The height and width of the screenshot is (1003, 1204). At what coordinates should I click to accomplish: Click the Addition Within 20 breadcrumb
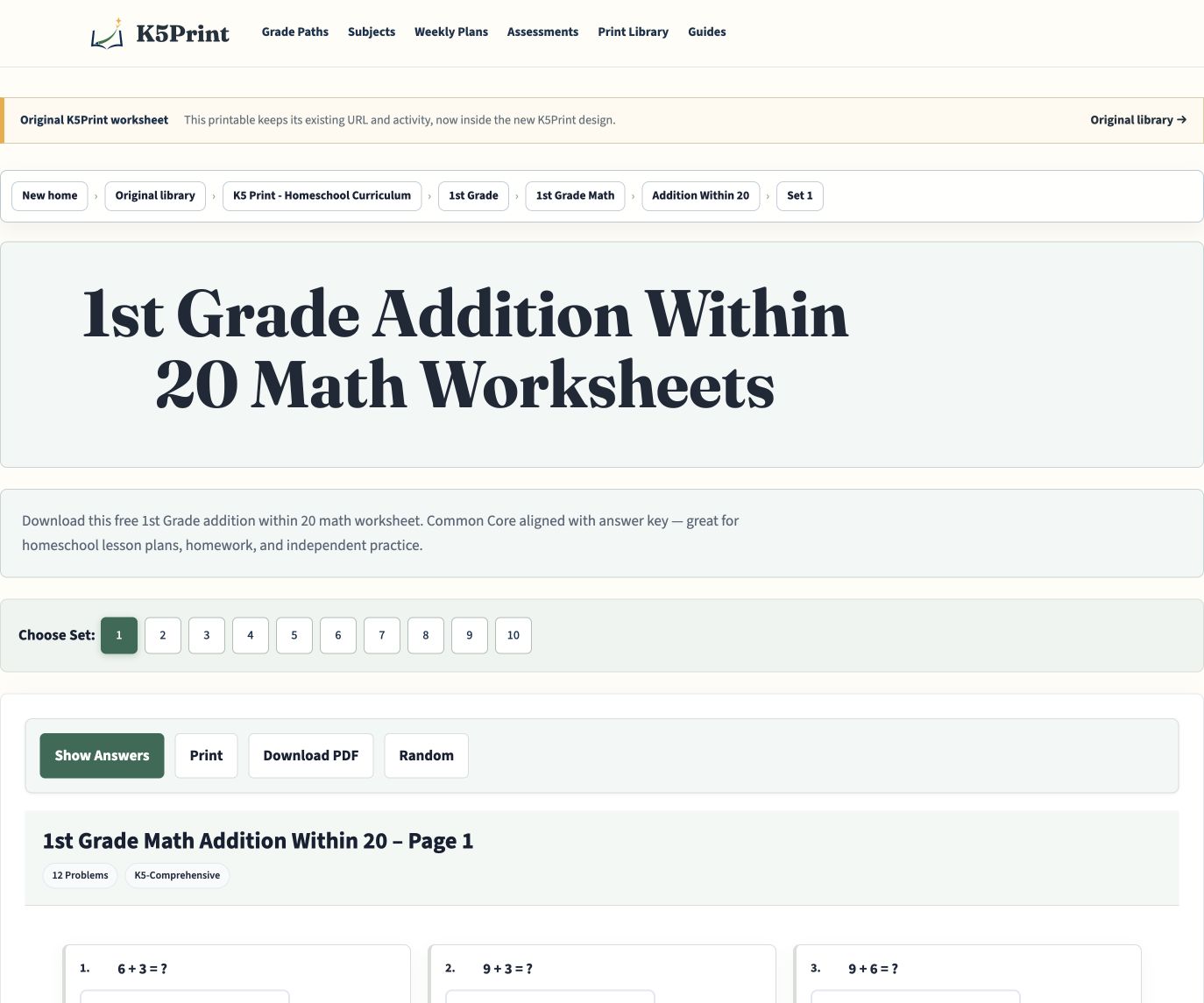[700, 196]
